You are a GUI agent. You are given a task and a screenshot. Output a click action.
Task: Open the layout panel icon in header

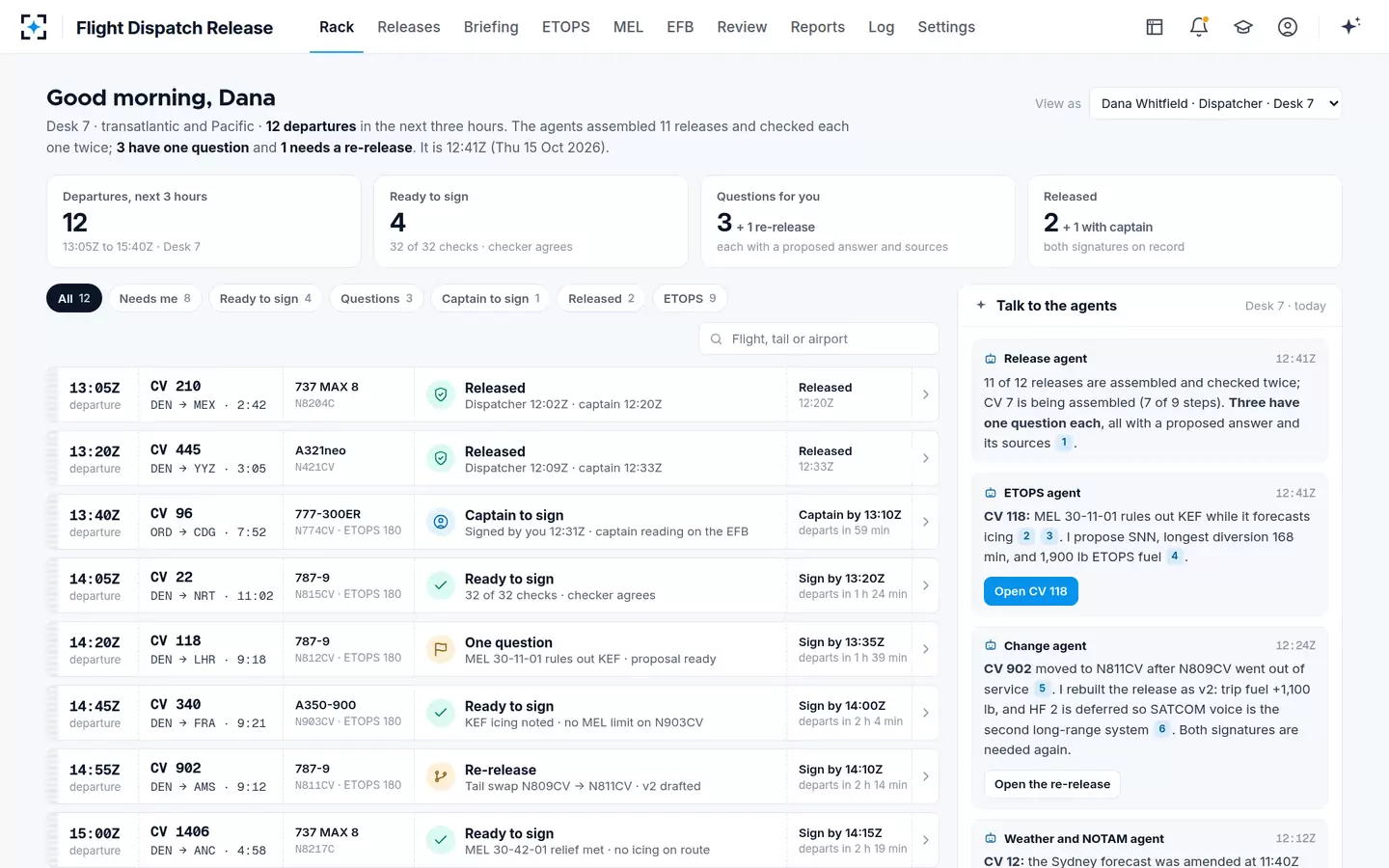point(1155,27)
